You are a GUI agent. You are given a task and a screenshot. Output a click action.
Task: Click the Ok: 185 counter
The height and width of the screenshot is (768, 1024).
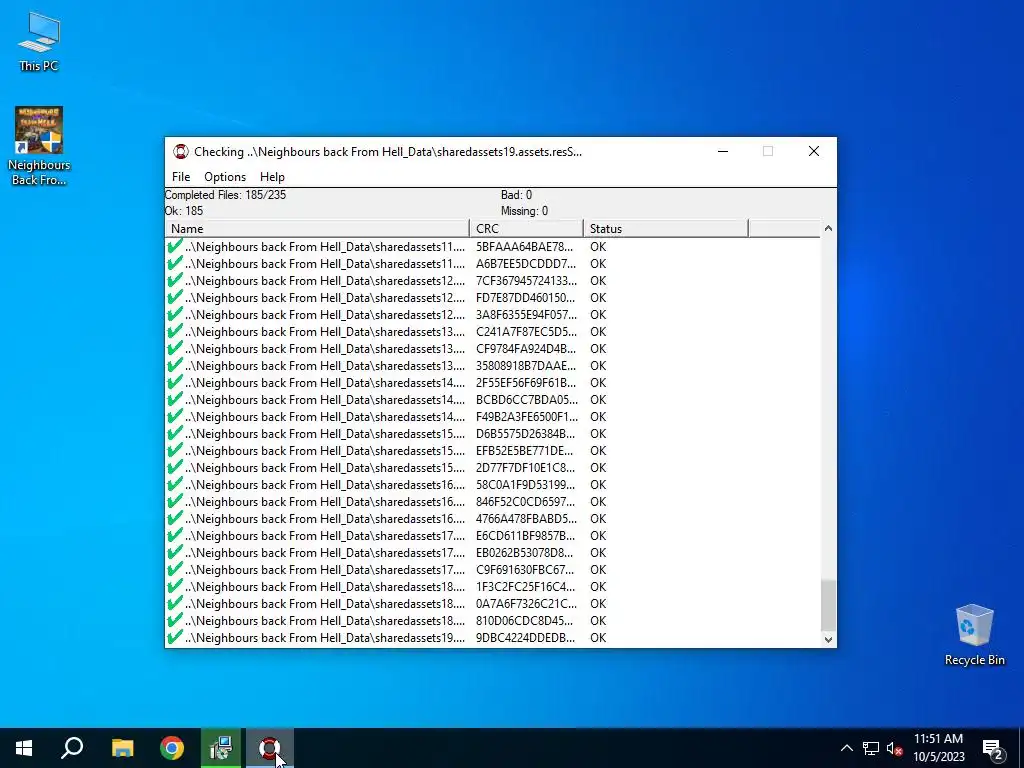[184, 211]
